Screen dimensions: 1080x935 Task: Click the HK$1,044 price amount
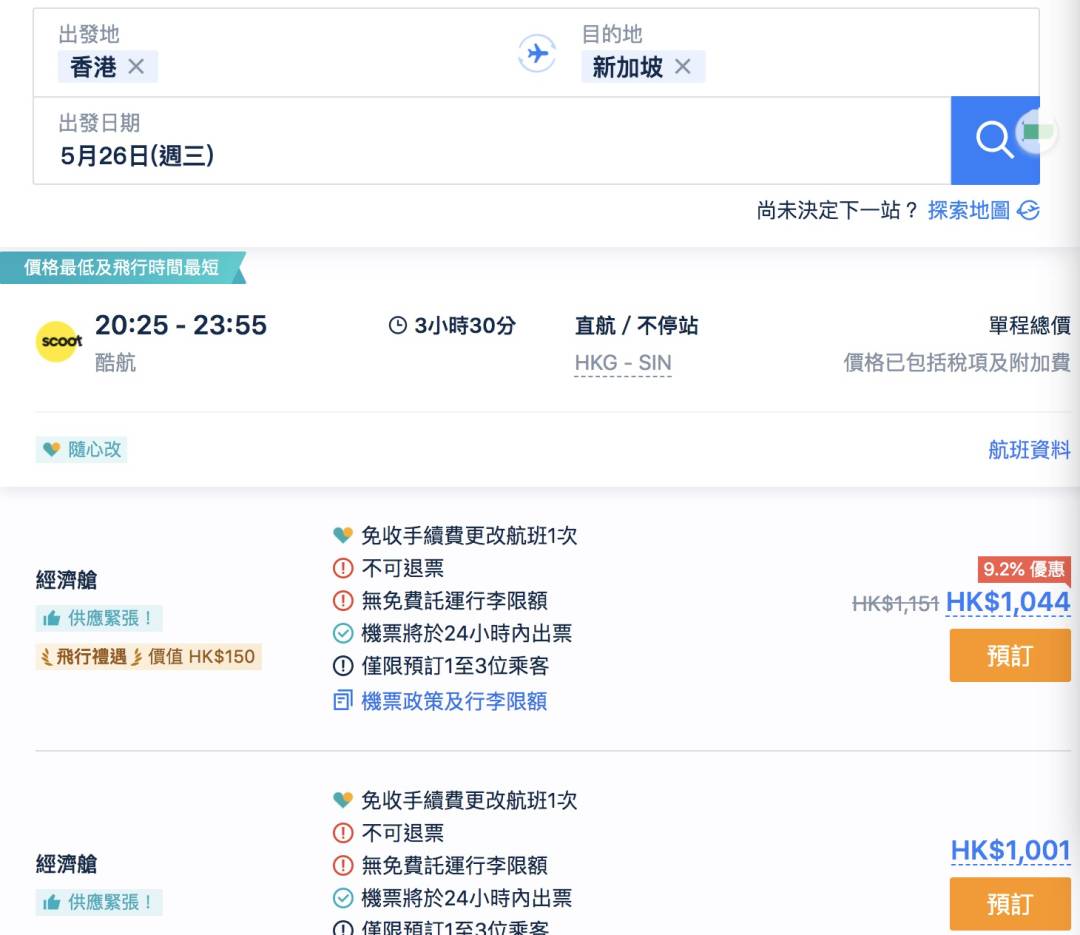[1008, 602]
